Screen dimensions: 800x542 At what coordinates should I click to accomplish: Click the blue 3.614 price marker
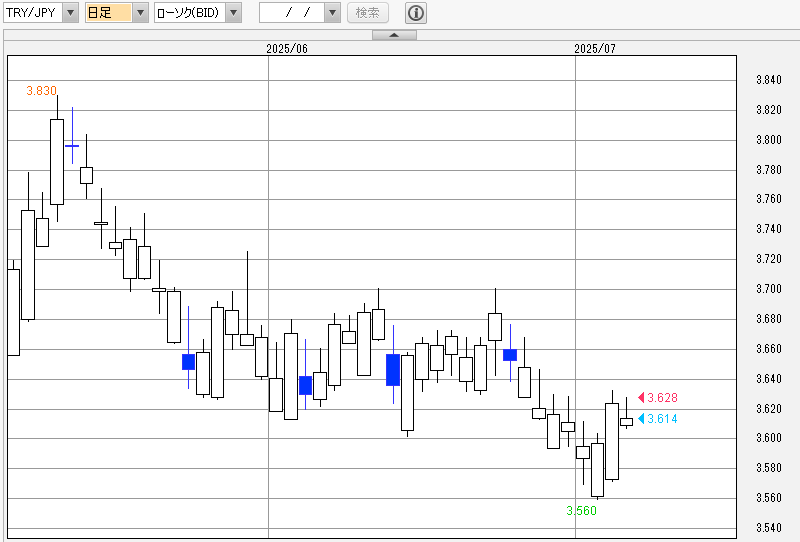[658, 419]
